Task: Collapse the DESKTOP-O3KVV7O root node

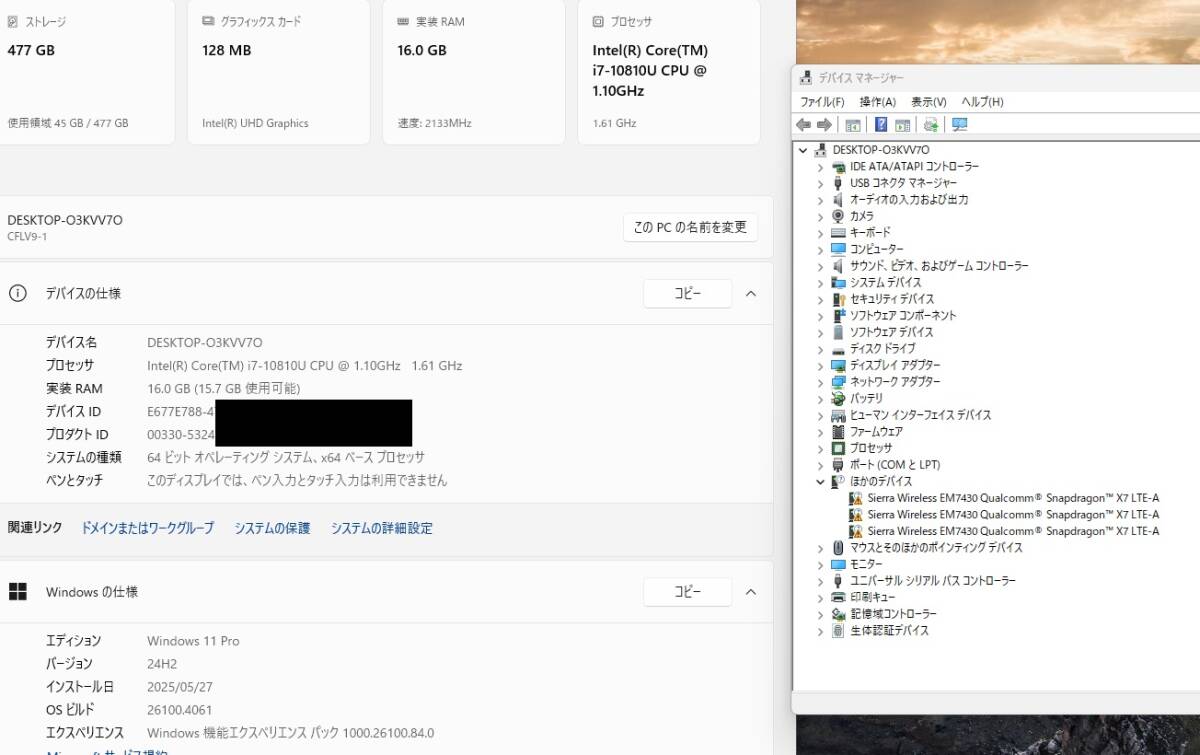Action: point(802,150)
